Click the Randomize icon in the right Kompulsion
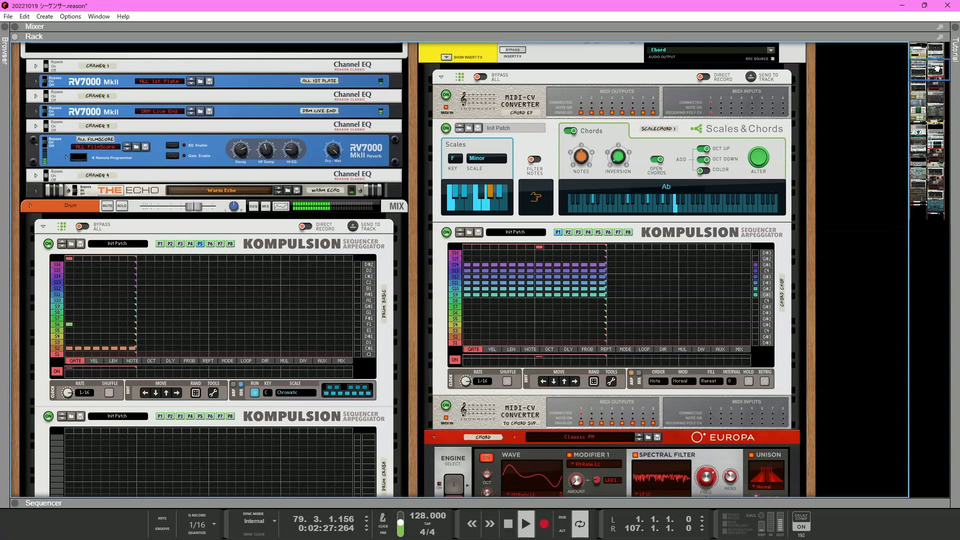The image size is (960, 540). (x=594, y=381)
